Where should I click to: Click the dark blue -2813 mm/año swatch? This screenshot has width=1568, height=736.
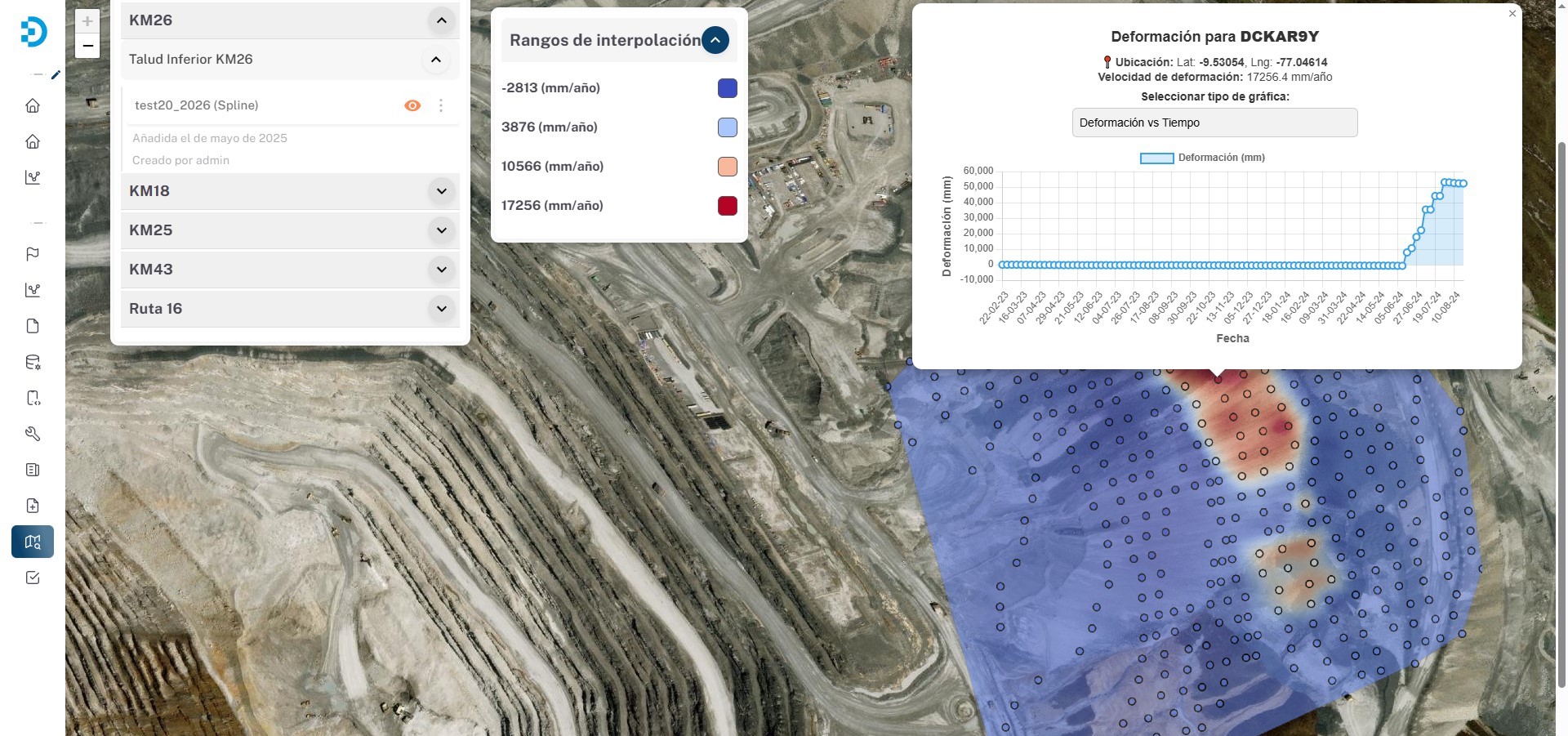(x=728, y=88)
